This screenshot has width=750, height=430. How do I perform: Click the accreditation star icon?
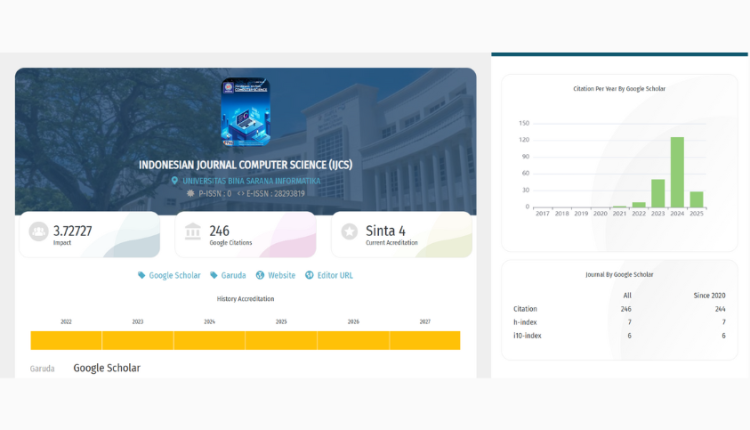(349, 232)
